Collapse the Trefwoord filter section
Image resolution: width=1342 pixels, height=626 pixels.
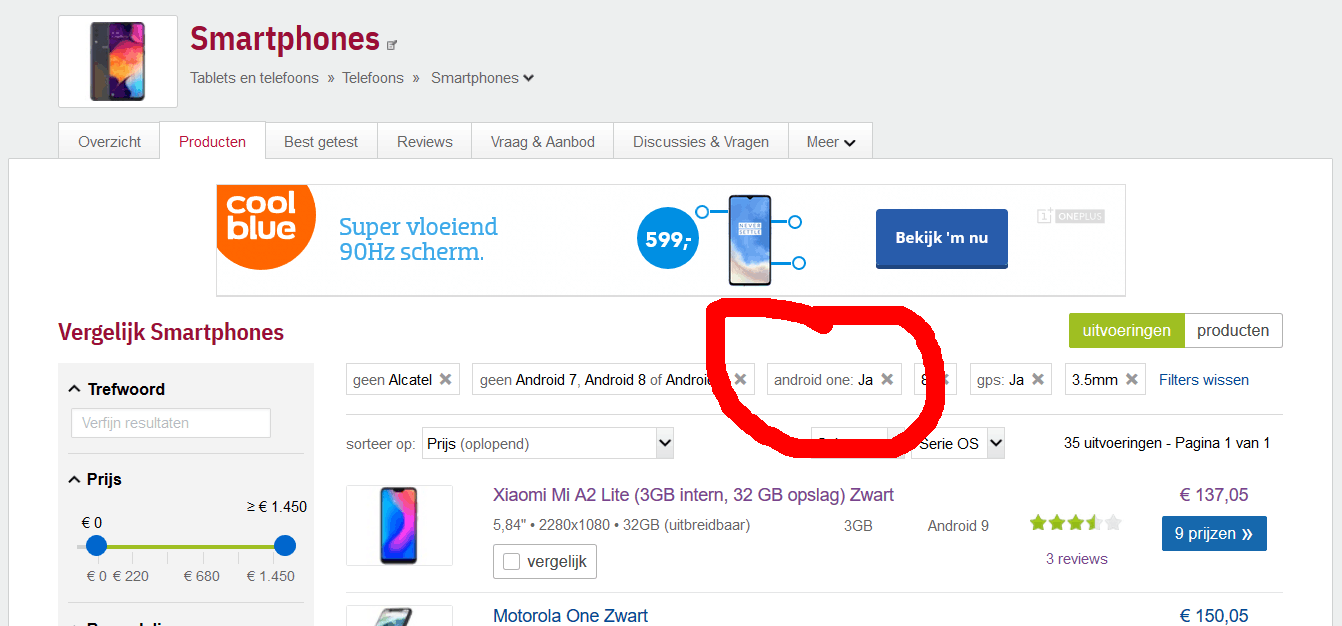tap(74, 389)
